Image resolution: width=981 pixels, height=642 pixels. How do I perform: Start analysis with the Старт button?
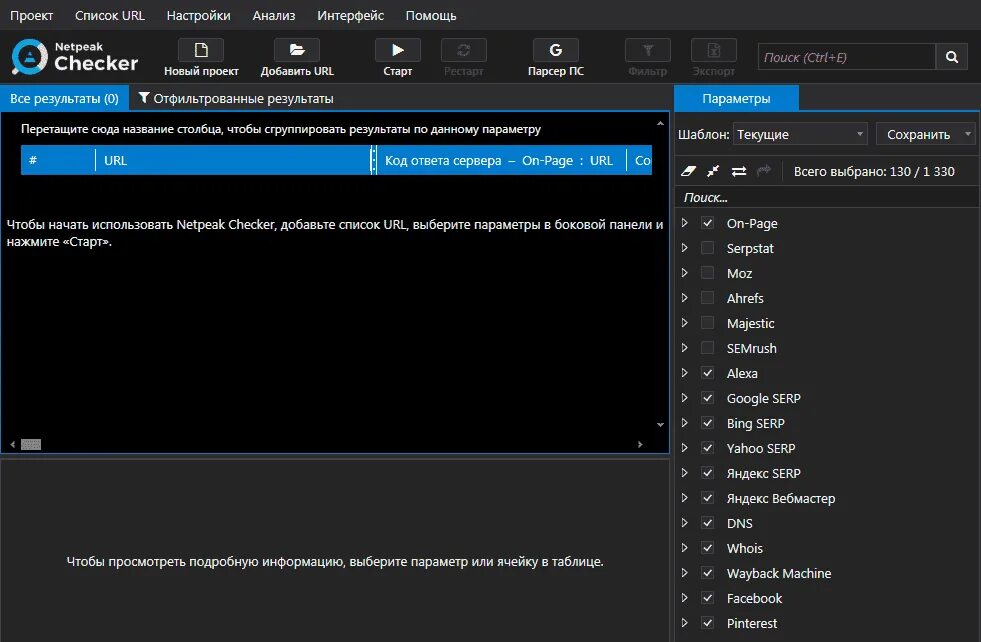397,58
